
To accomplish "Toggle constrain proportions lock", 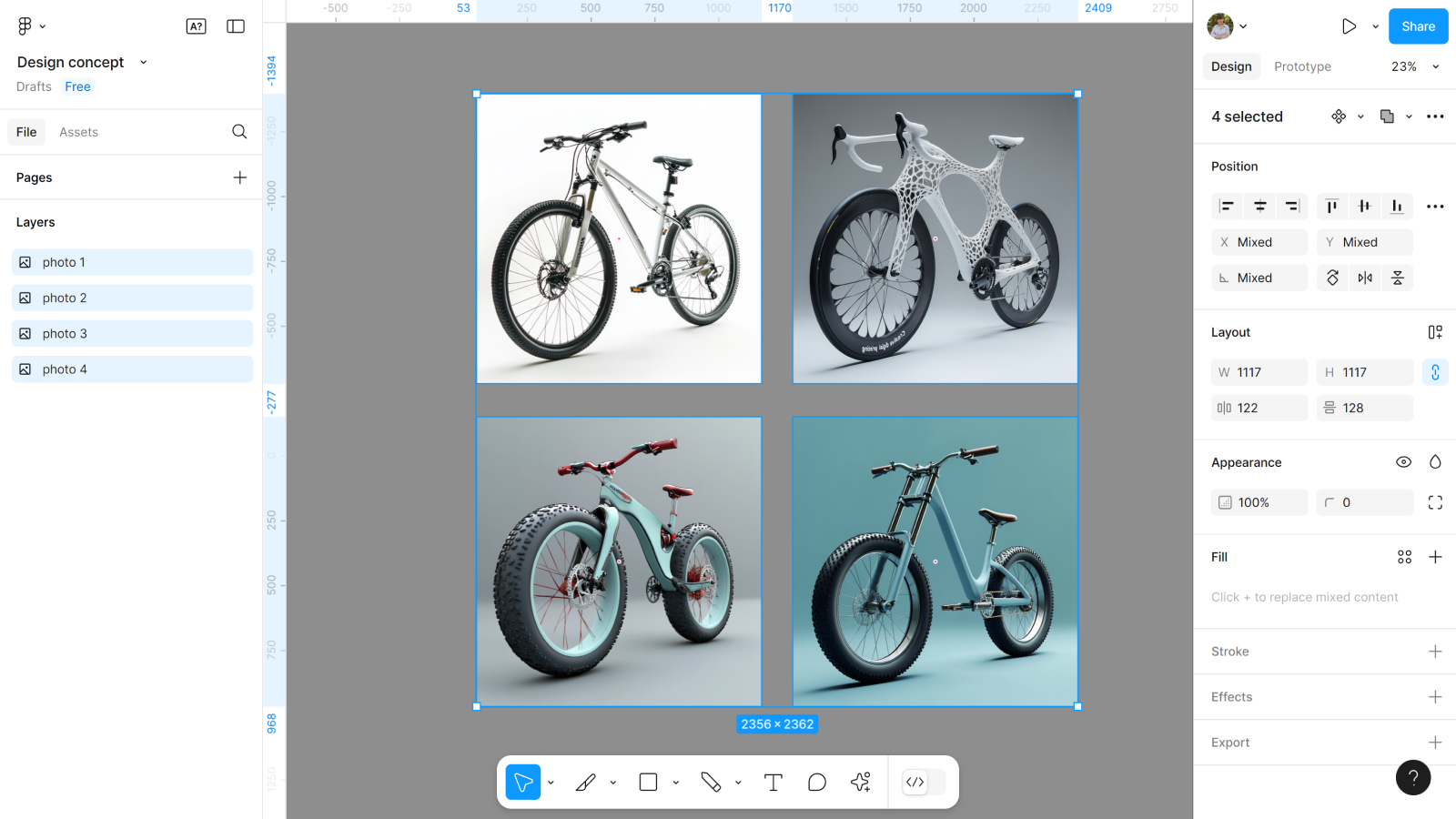I will tap(1435, 372).
